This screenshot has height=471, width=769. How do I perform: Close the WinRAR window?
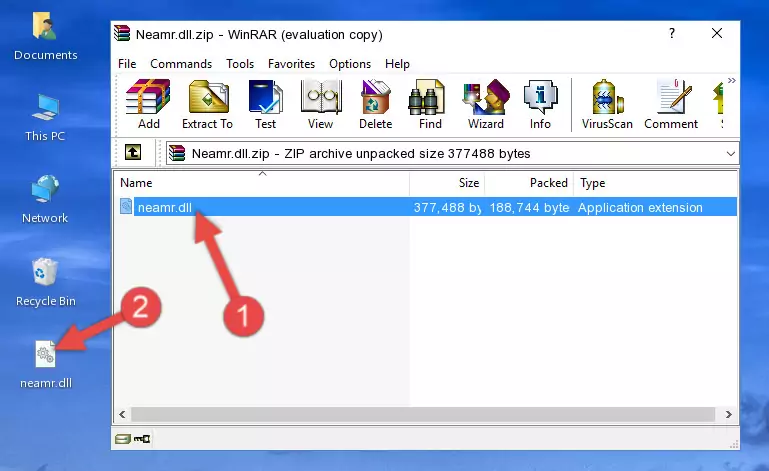point(717,33)
